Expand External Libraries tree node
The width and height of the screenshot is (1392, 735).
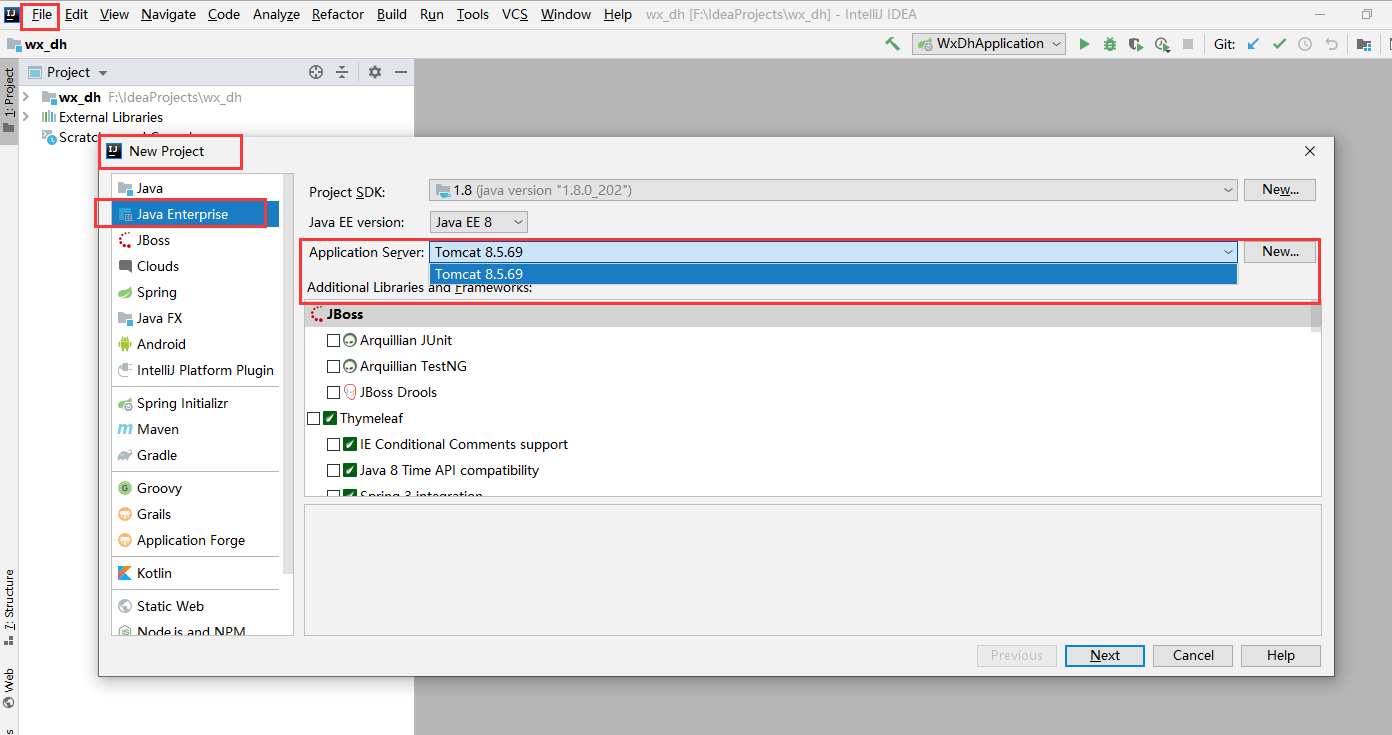pos(26,117)
